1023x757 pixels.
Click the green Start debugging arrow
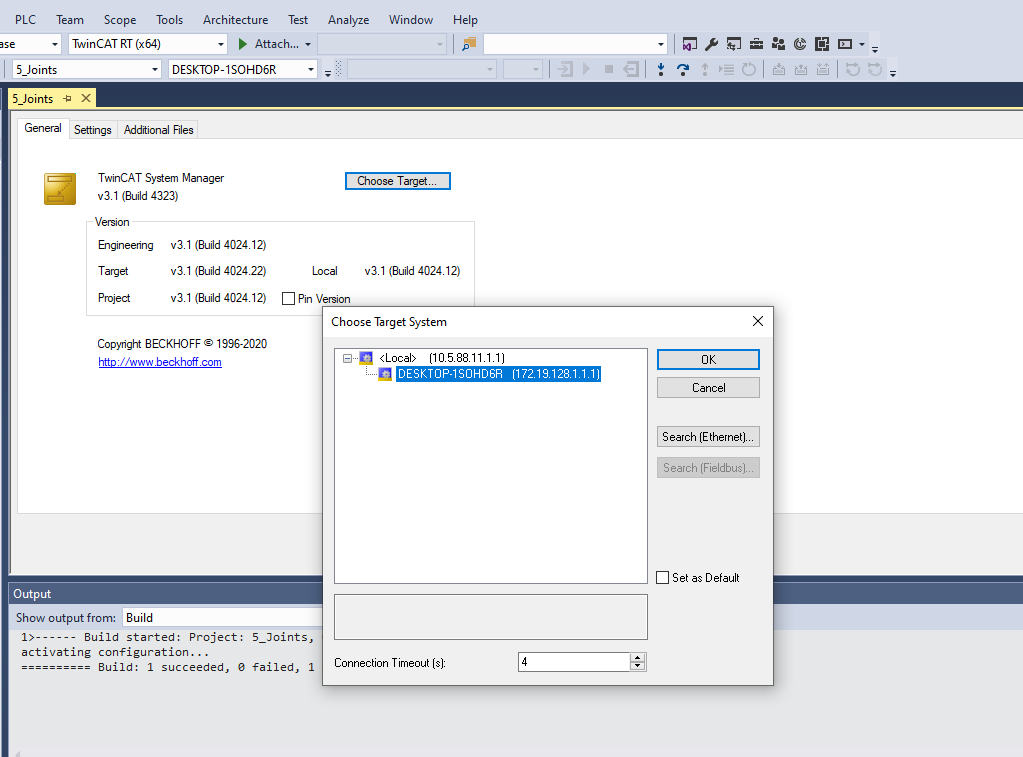(x=243, y=44)
